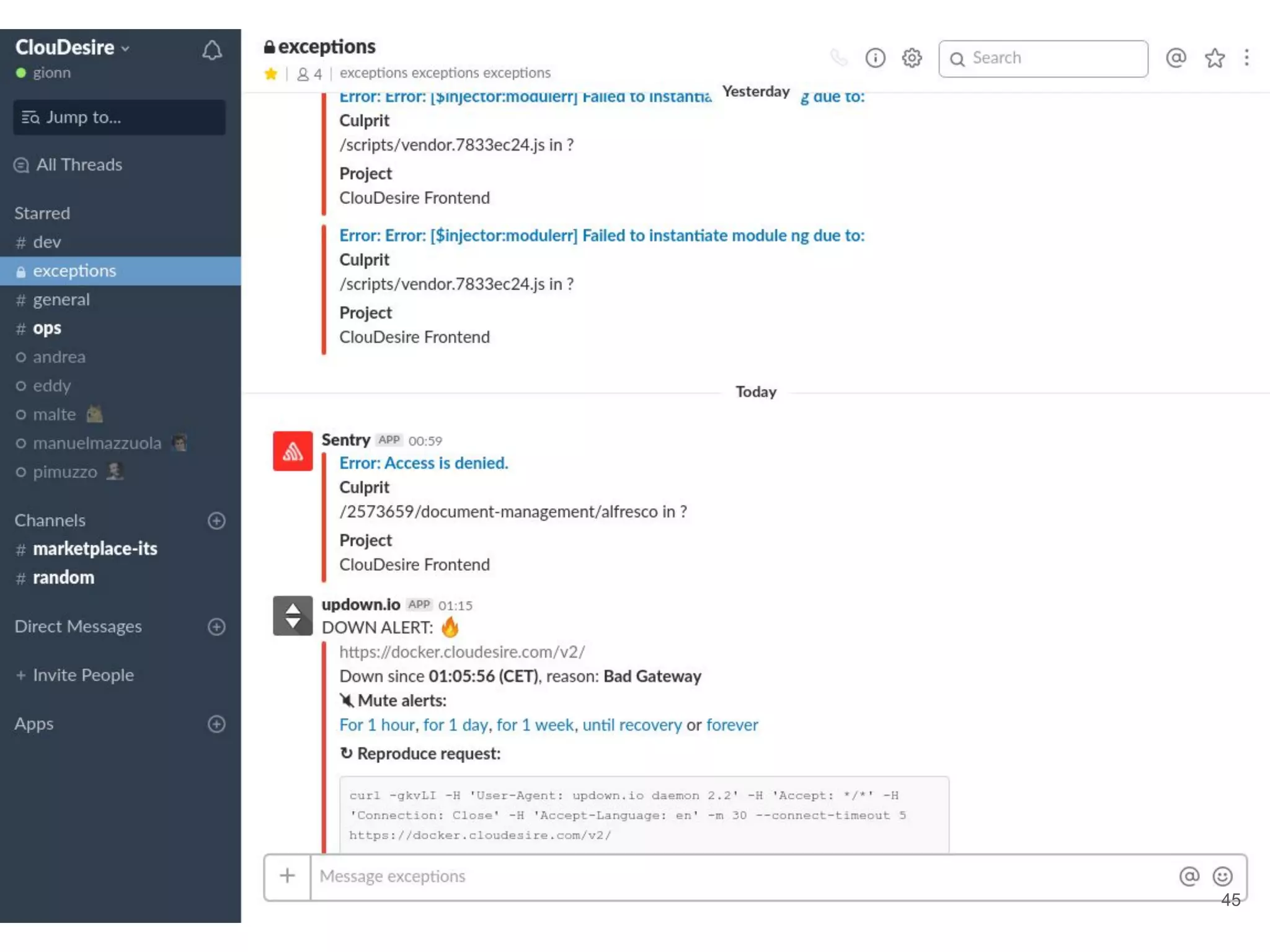Mute alerts using until recovery link
This screenshot has width=1270, height=952.
[x=631, y=725]
